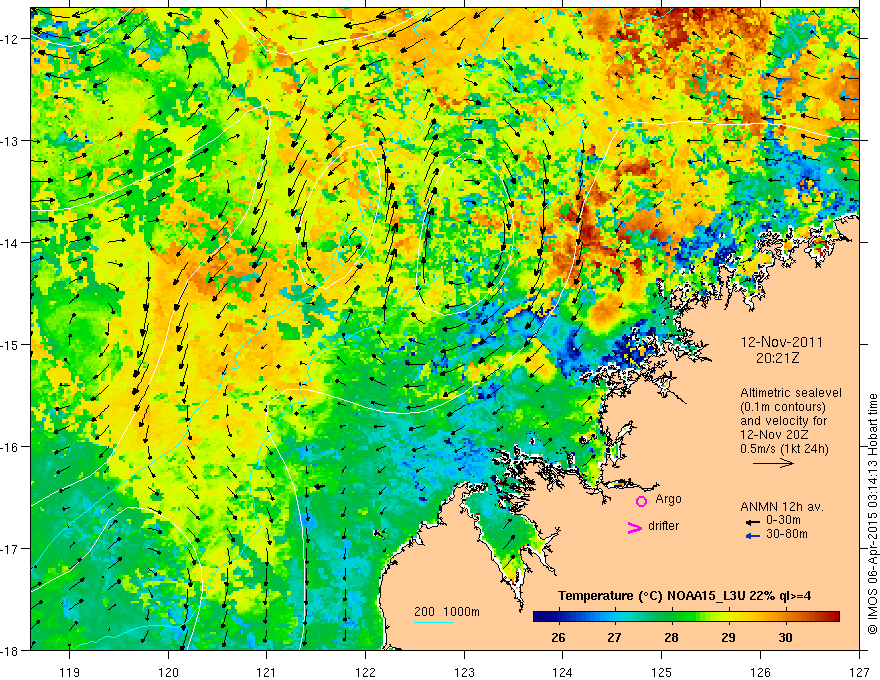
Task: Click the '200 1000m' depth contour label
Action: coord(447,612)
